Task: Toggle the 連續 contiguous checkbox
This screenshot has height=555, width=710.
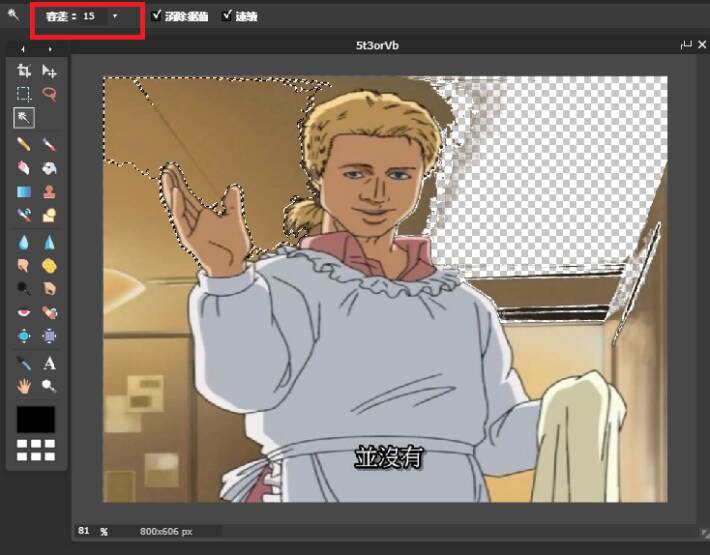Action: tap(227, 16)
